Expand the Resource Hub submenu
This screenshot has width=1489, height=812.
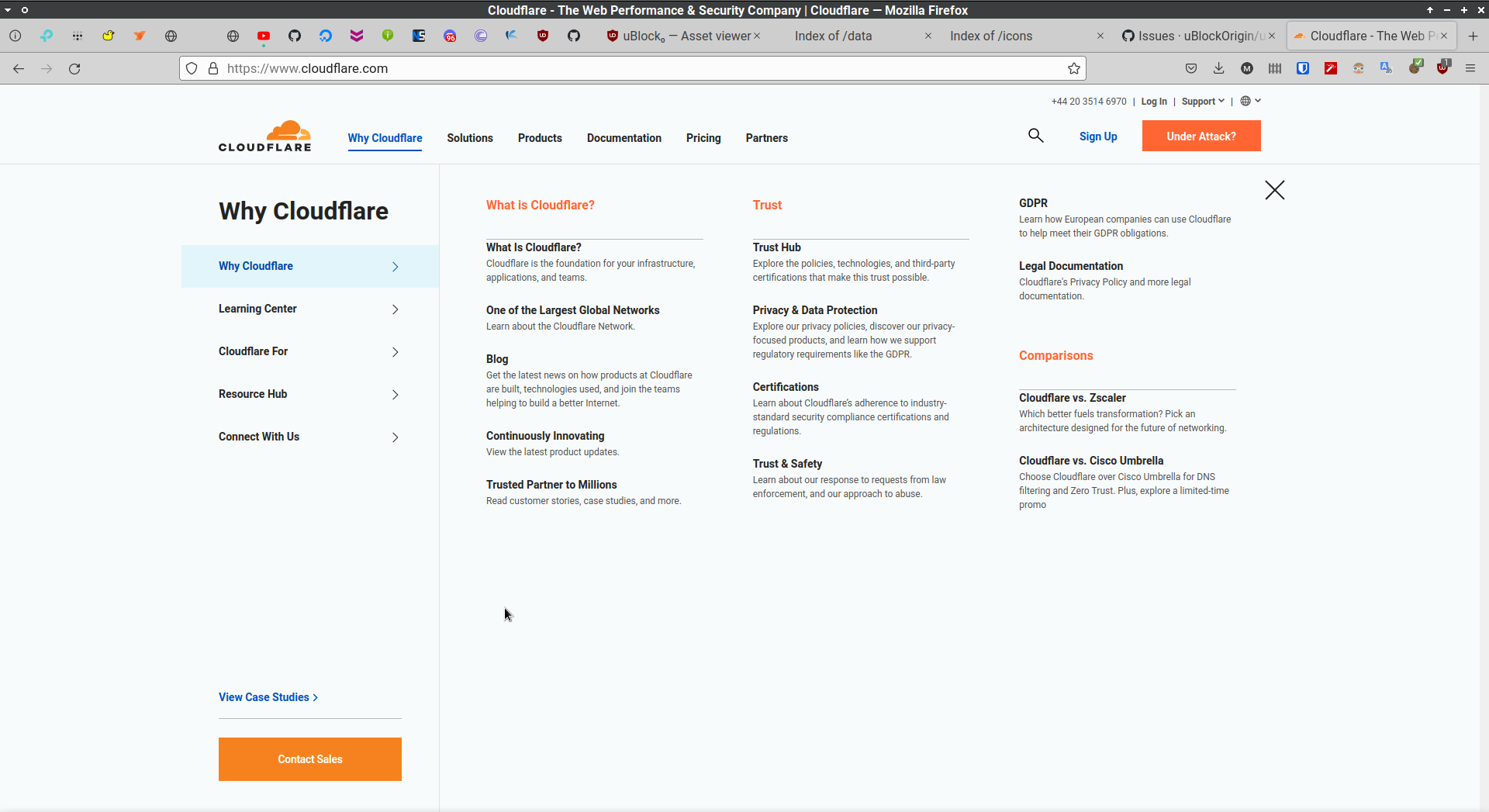pyautogui.click(x=309, y=394)
